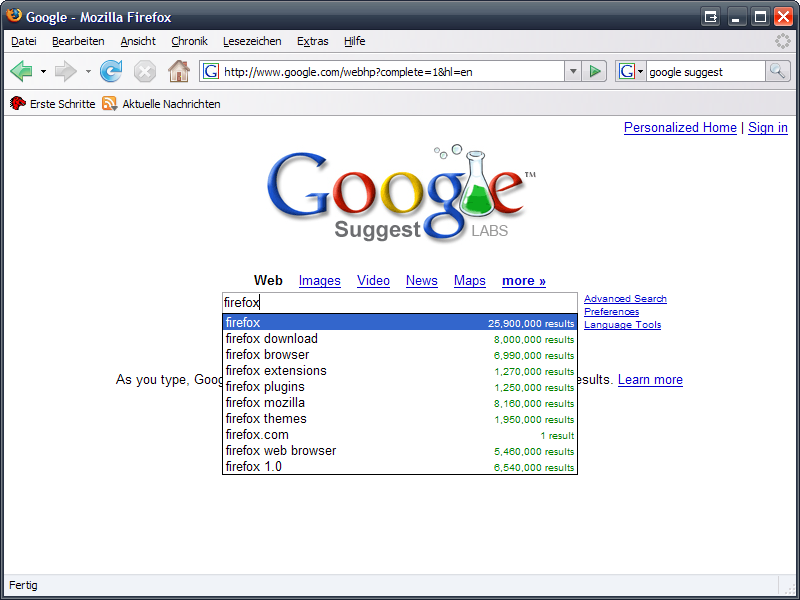Switch to News search

tap(421, 281)
